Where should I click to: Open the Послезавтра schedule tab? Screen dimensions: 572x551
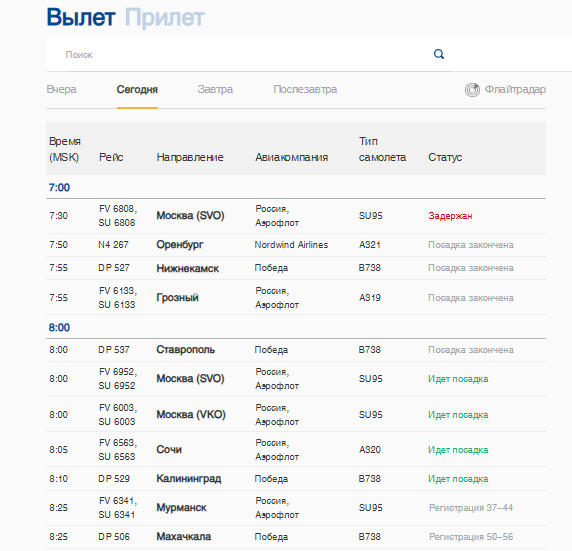tap(305, 89)
